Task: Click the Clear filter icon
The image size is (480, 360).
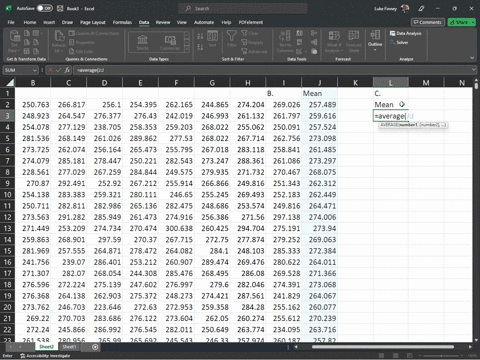Action: tap(250, 33)
